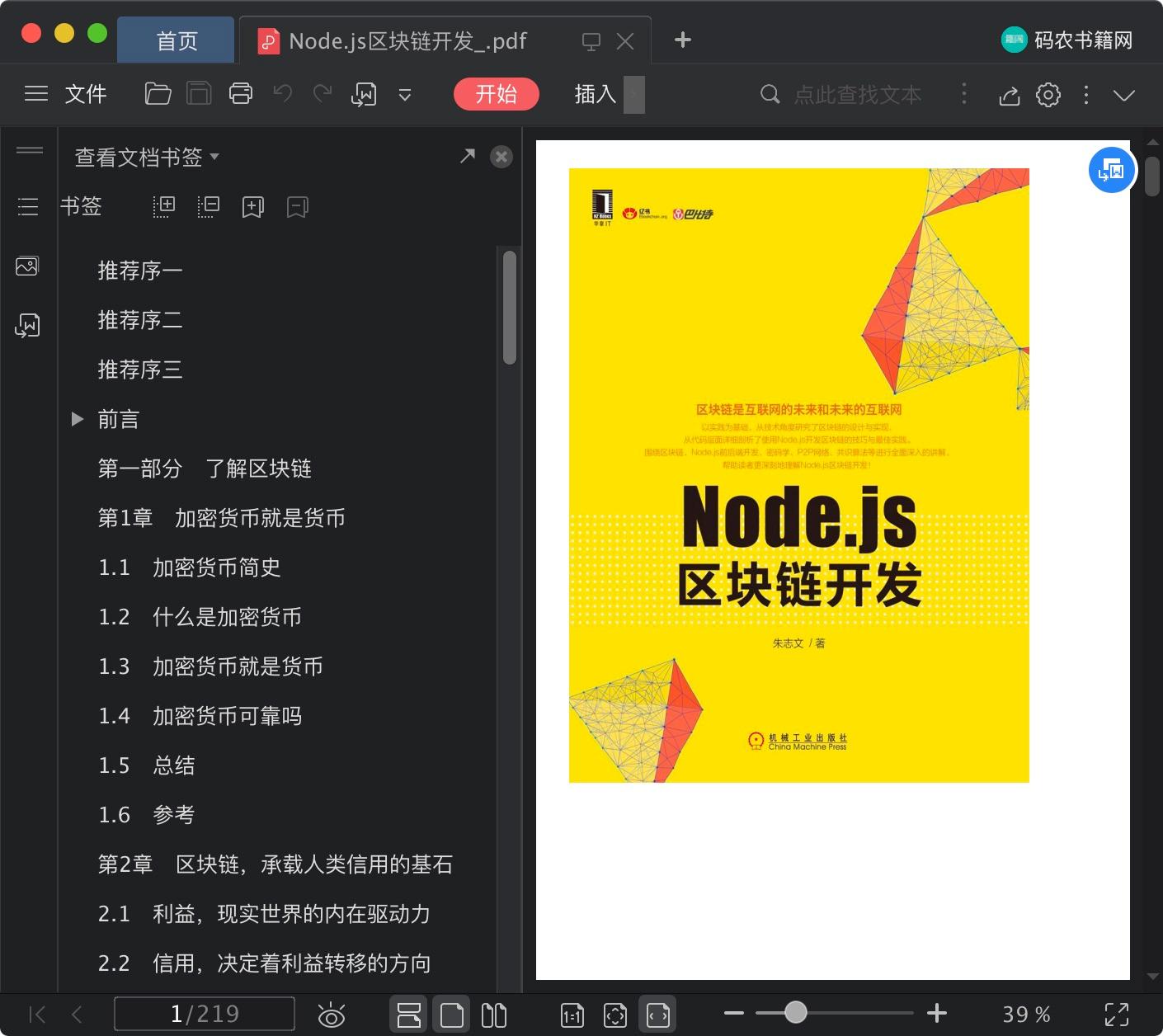Switch to the 首页 tab
This screenshot has height=1036, width=1163.
(x=177, y=40)
